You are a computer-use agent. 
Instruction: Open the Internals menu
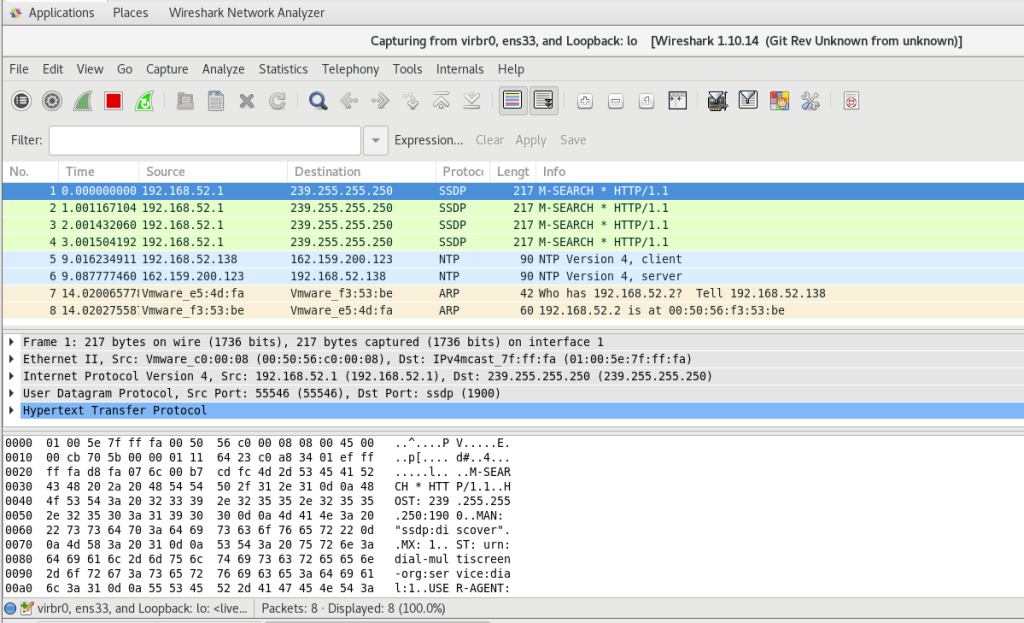[x=460, y=69]
